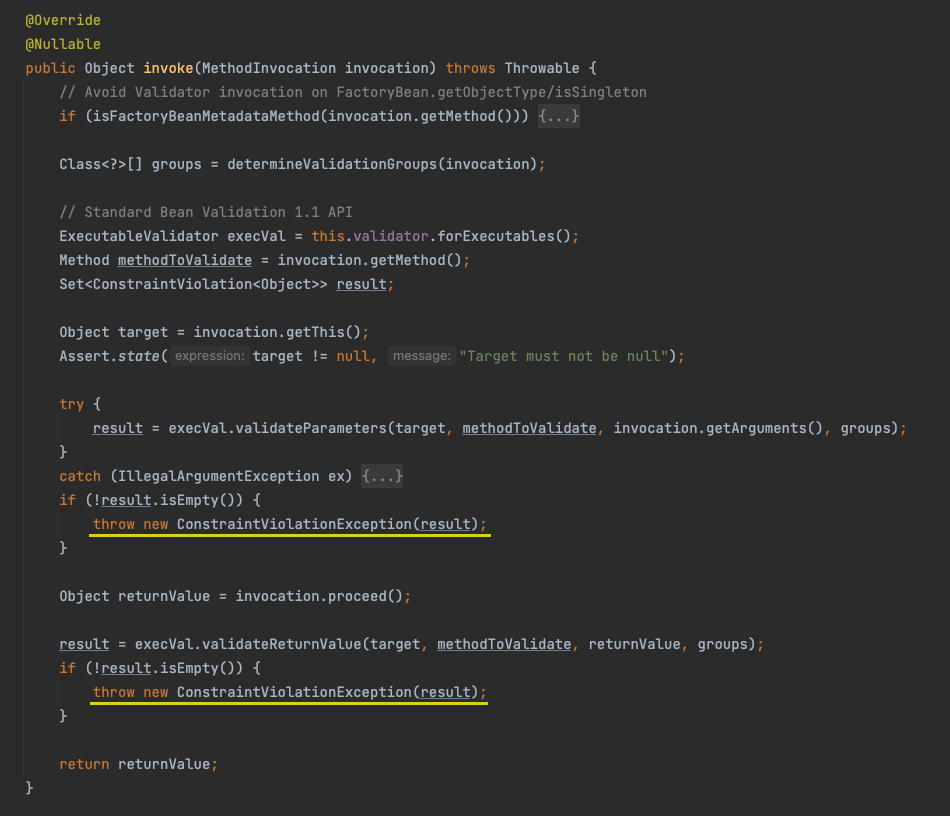Image resolution: width=950 pixels, height=816 pixels.
Task: Click the first throw new ConstraintViolationException line
Action: (290, 525)
